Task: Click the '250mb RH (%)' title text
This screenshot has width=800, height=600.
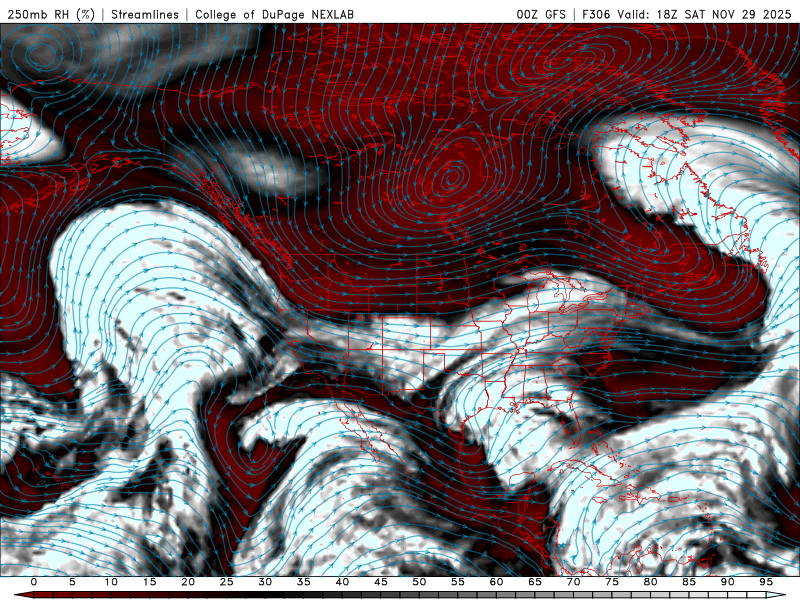Action: pos(51,14)
